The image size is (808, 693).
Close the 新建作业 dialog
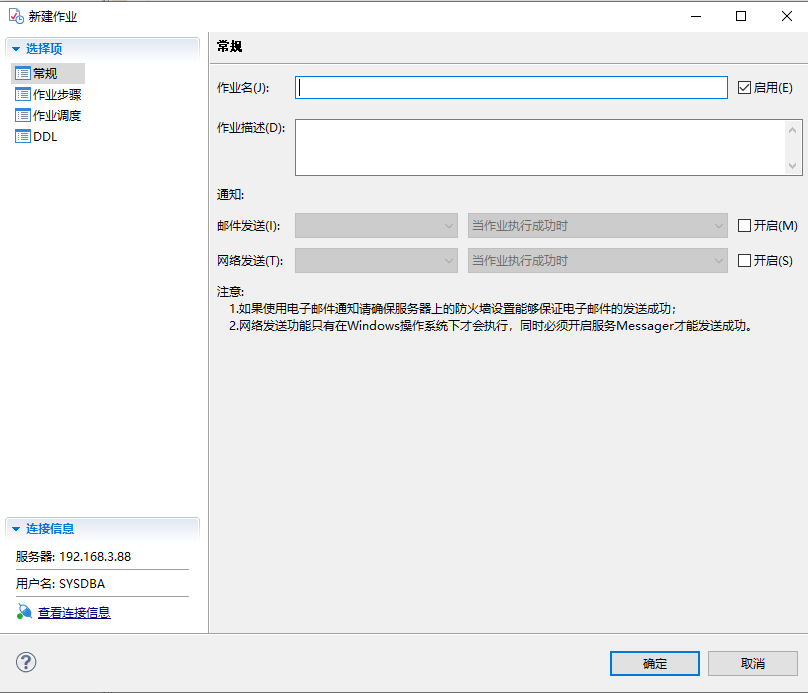point(786,16)
